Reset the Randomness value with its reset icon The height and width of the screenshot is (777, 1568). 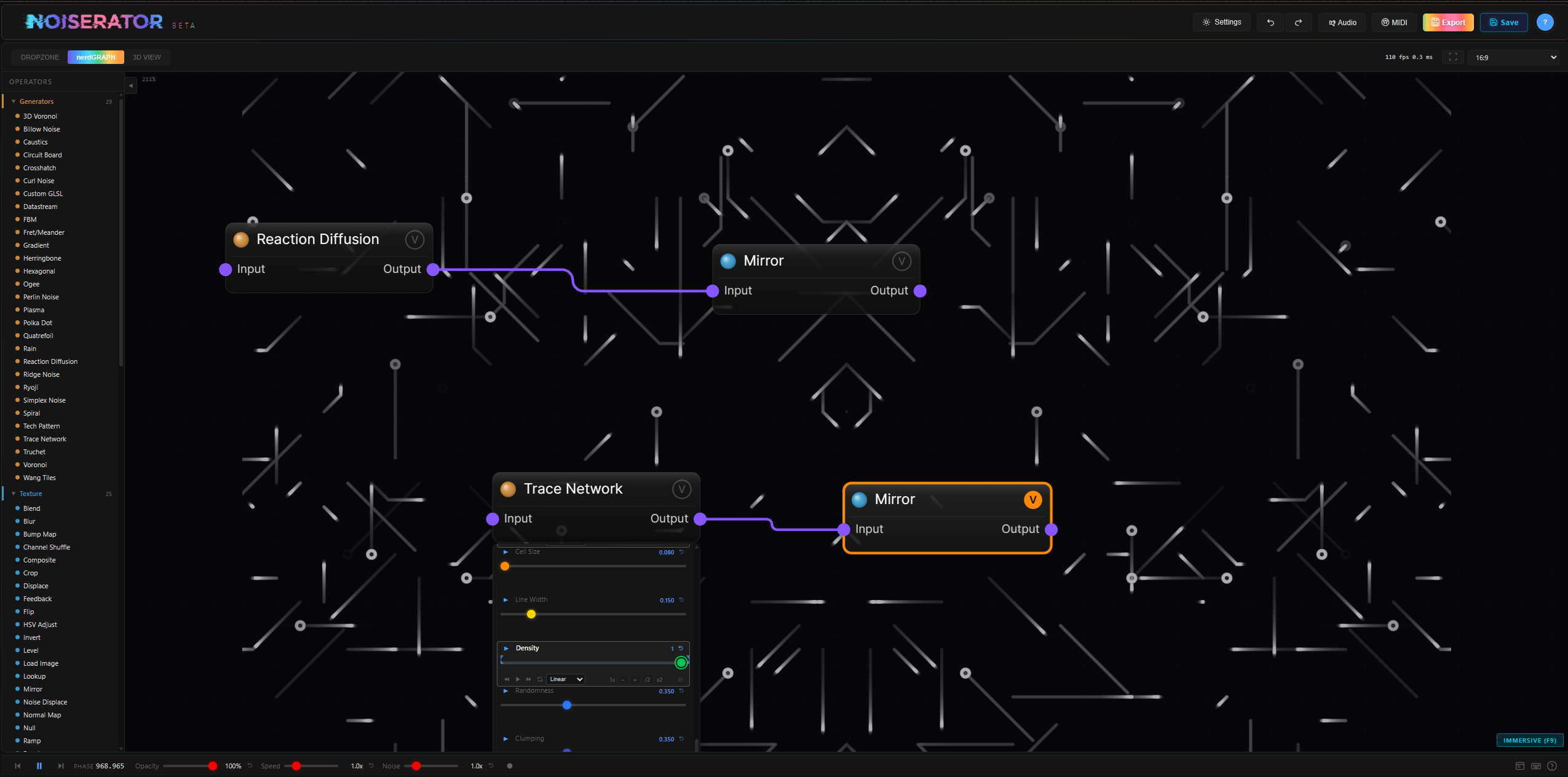click(x=681, y=691)
